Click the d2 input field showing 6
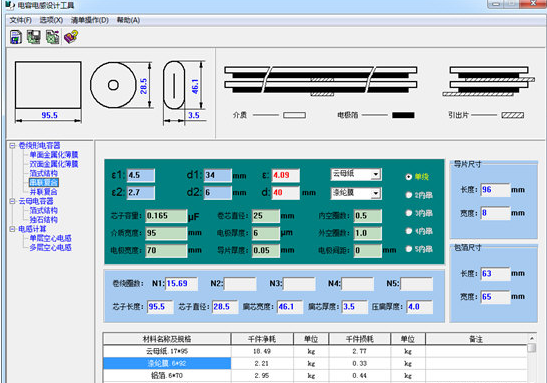Image resolution: width=547 pixels, height=383 pixels. (218, 193)
